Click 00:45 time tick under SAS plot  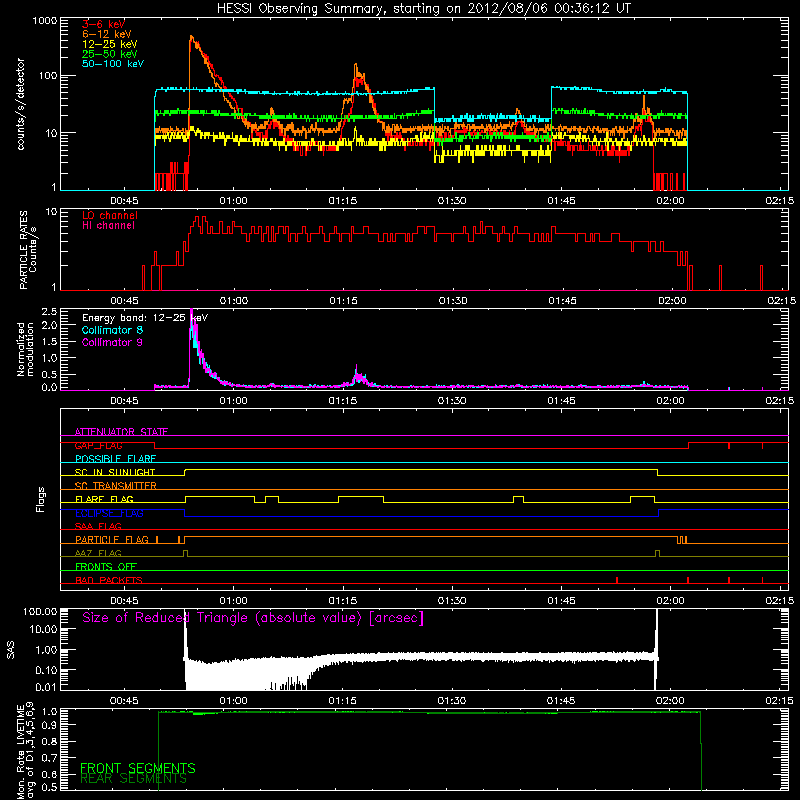pos(124,701)
